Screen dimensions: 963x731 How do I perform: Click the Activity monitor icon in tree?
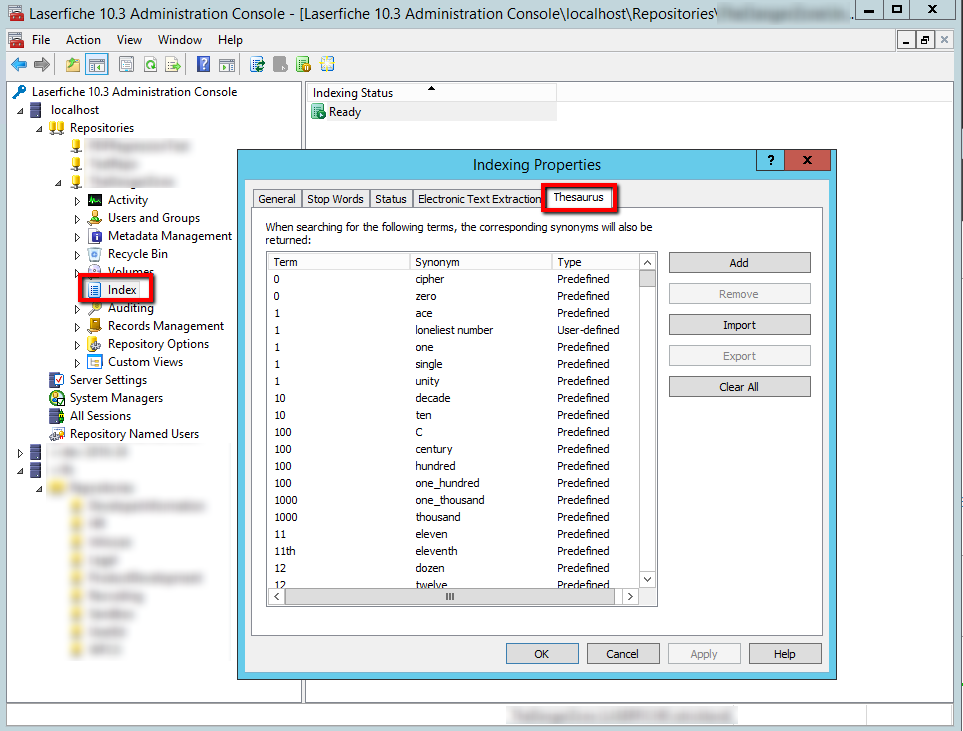[x=95, y=200]
